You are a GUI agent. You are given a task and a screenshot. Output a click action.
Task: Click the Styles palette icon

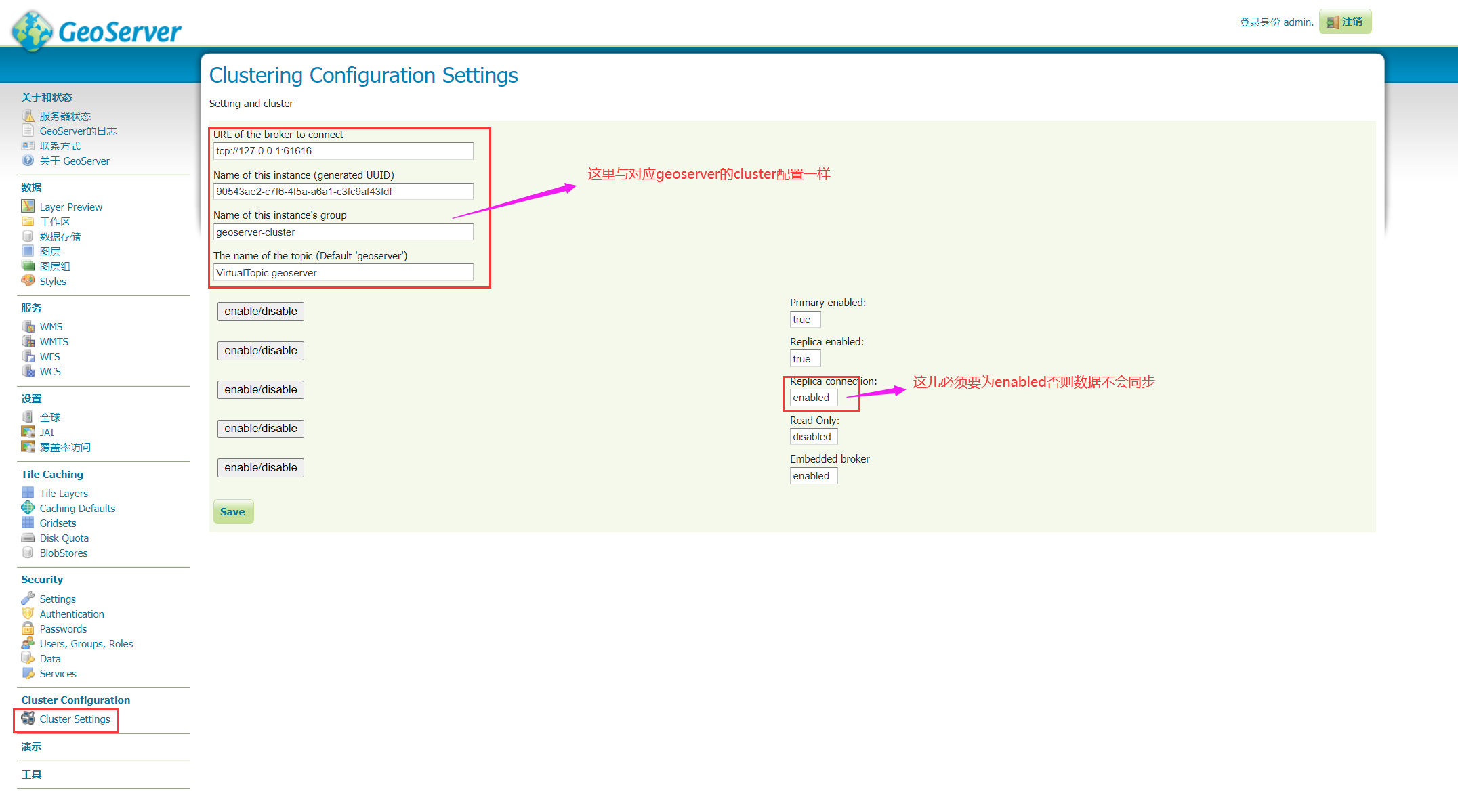click(x=28, y=281)
